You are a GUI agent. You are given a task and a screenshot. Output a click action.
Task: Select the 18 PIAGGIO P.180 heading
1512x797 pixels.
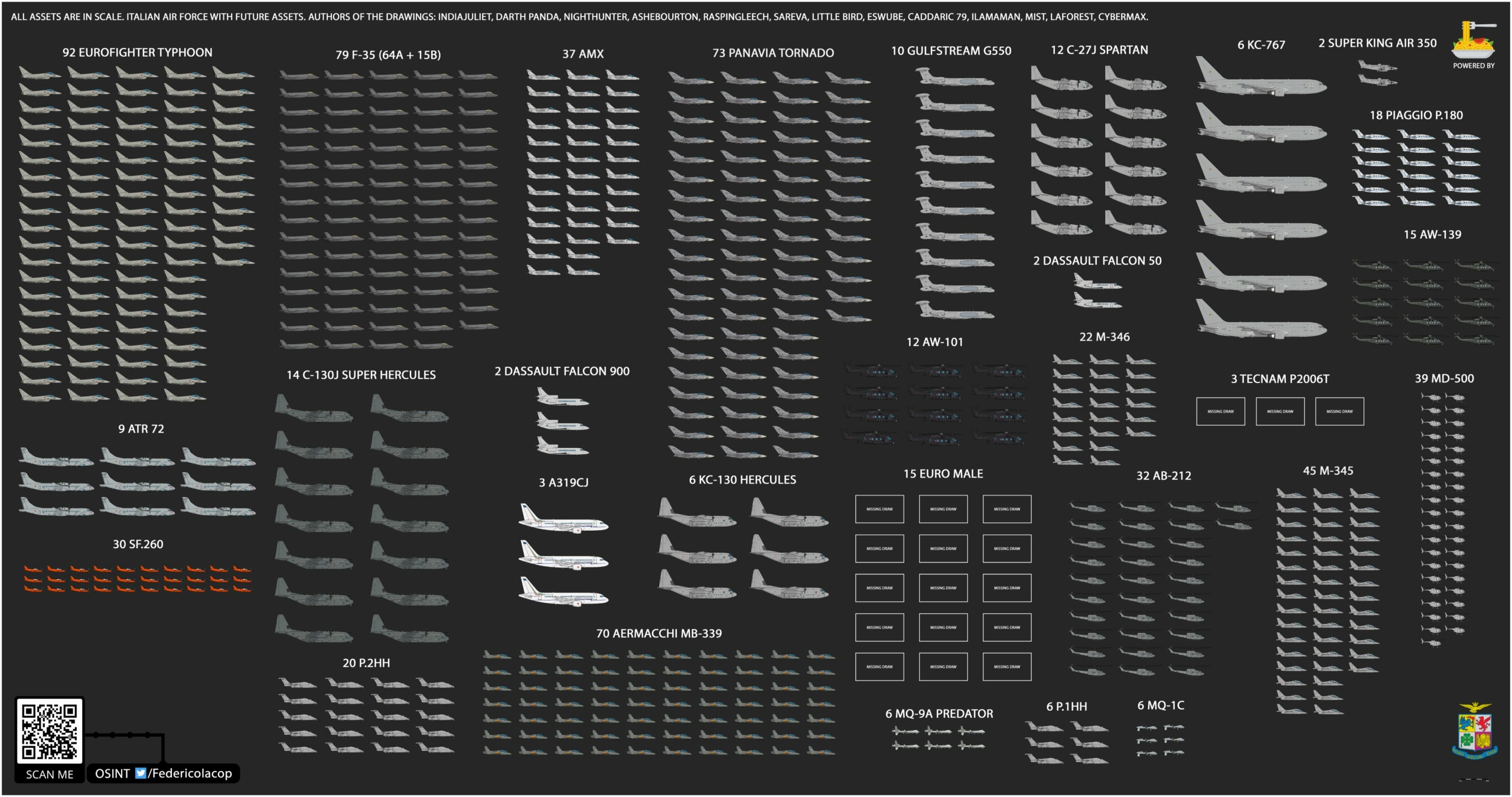tap(1416, 115)
